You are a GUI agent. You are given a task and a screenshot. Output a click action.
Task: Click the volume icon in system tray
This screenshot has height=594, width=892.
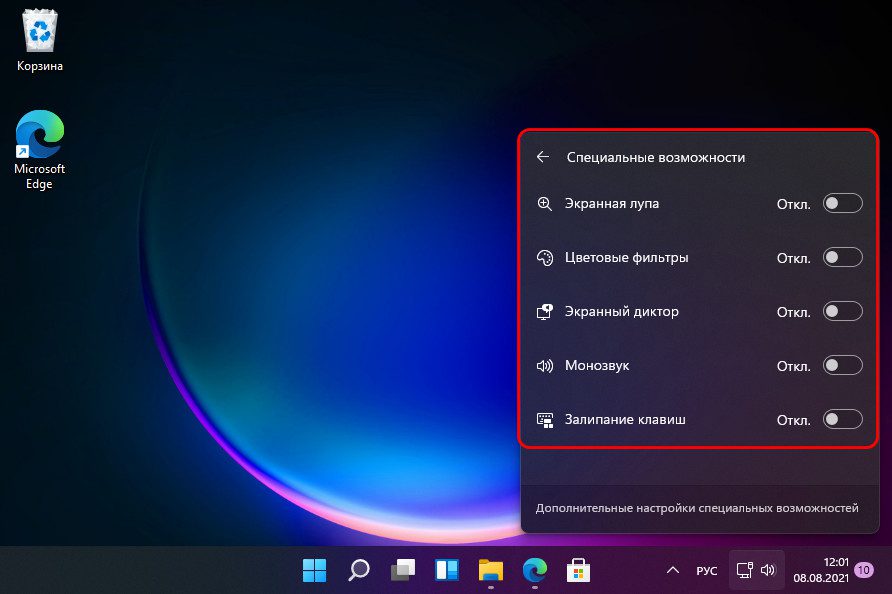[x=768, y=570]
